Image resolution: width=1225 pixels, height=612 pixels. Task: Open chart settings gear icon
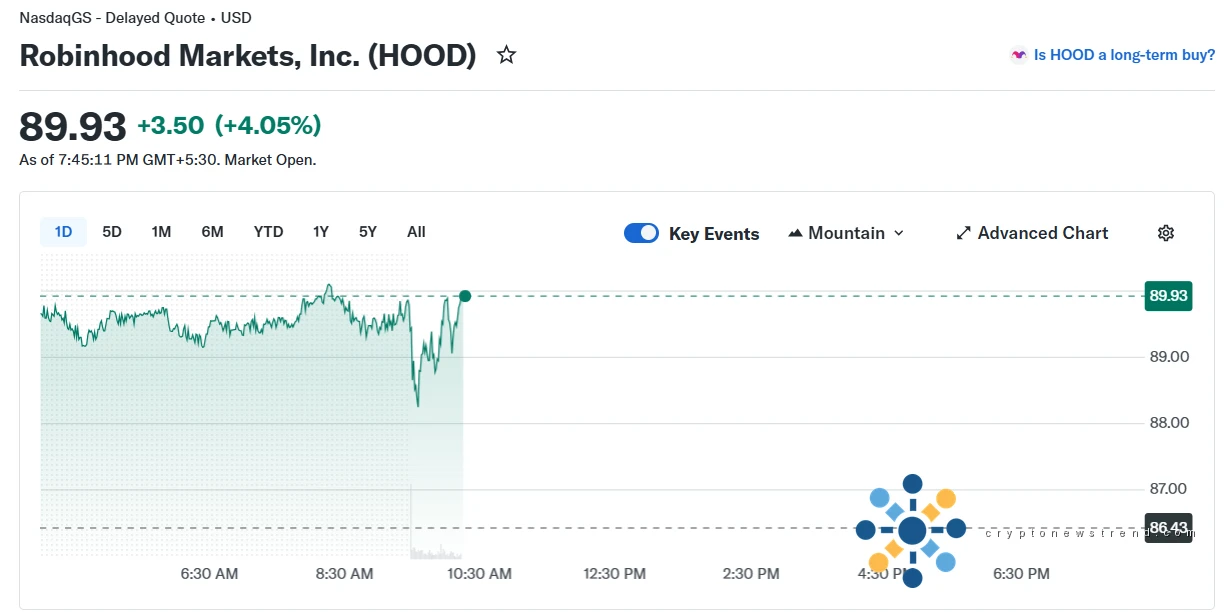pos(1165,233)
